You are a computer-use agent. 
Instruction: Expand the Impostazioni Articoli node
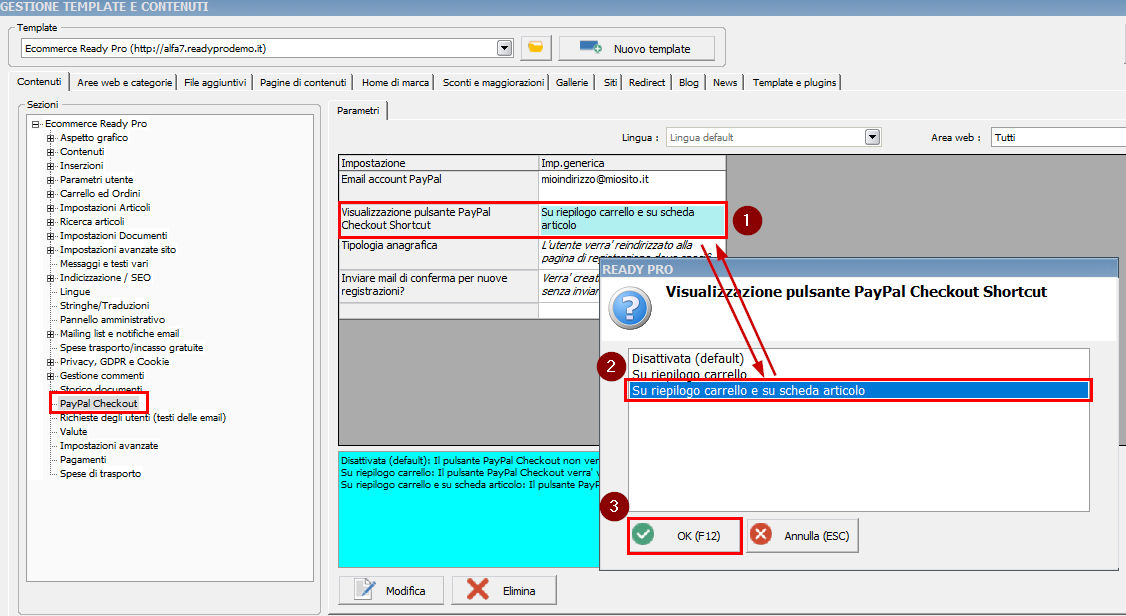(x=50, y=208)
